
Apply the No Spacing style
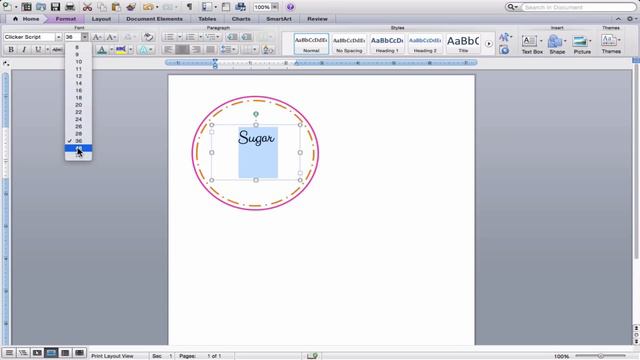pyautogui.click(x=349, y=44)
